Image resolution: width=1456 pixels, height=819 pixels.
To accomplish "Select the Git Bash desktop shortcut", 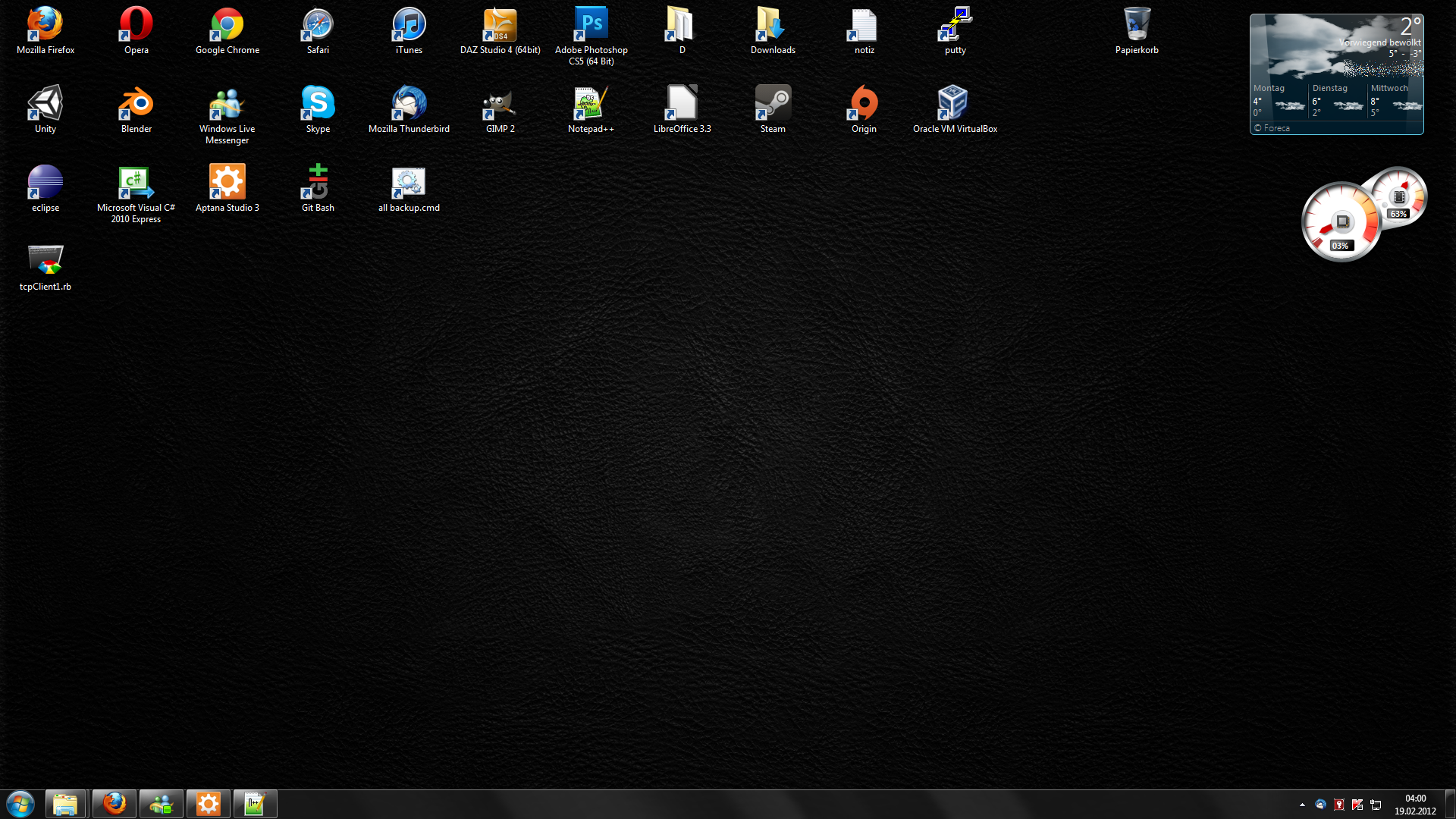I will tap(318, 189).
